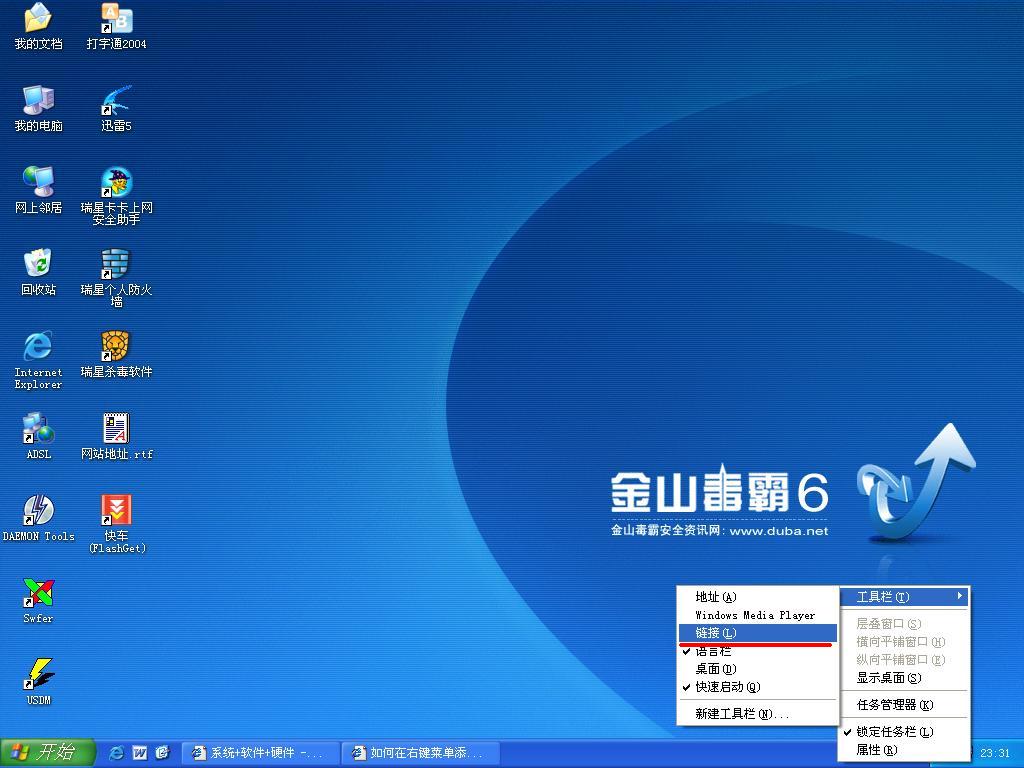Expand the 工具栏 submenu
The image size is (1024, 768).
tap(904, 597)
